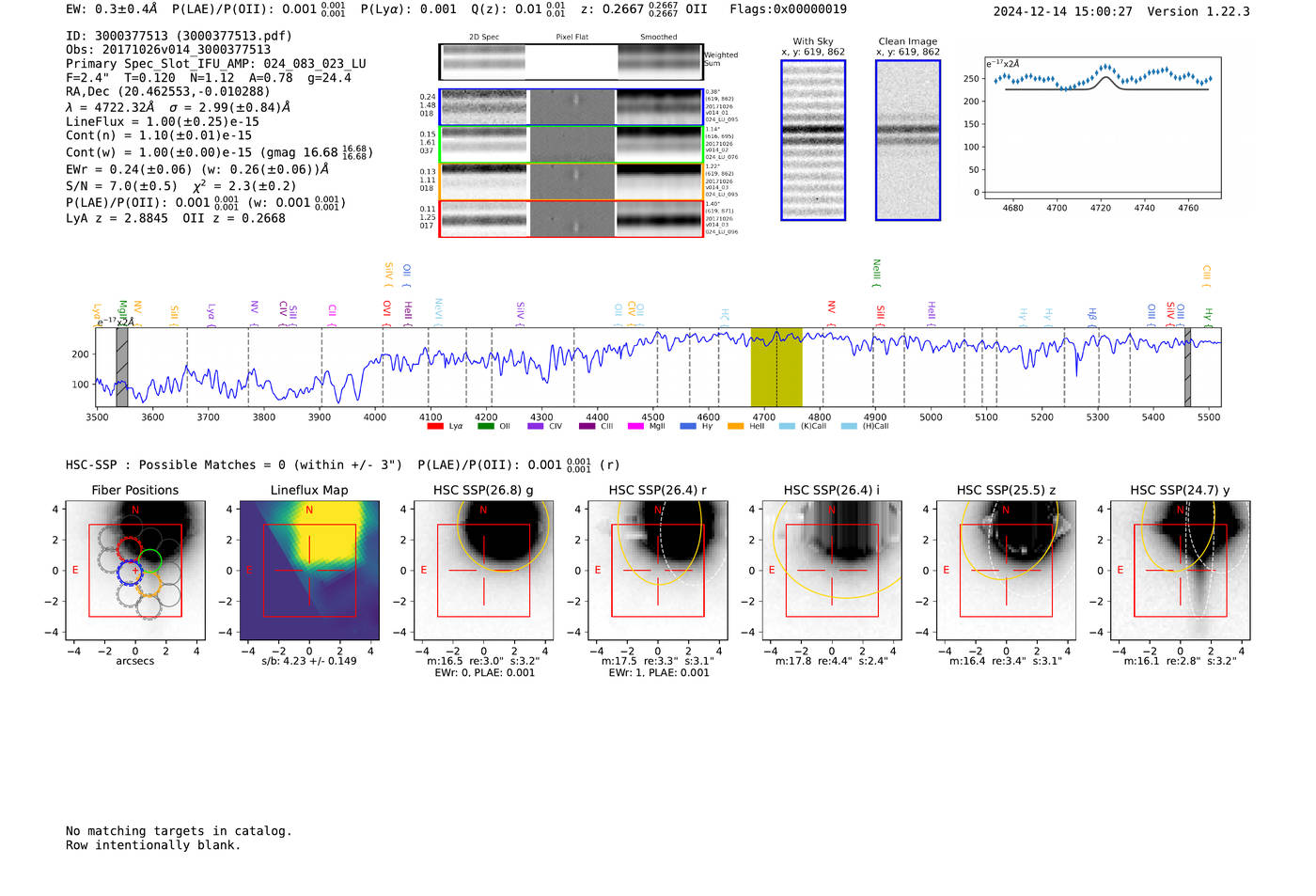
Task: Click the ID: 3000377513 line
Action: coord(179,36)
